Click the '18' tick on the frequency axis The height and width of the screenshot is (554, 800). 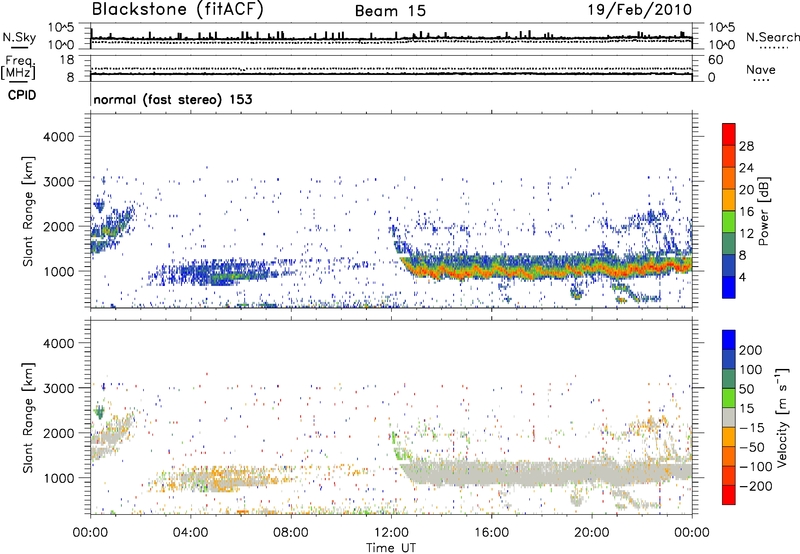[67, 60]
